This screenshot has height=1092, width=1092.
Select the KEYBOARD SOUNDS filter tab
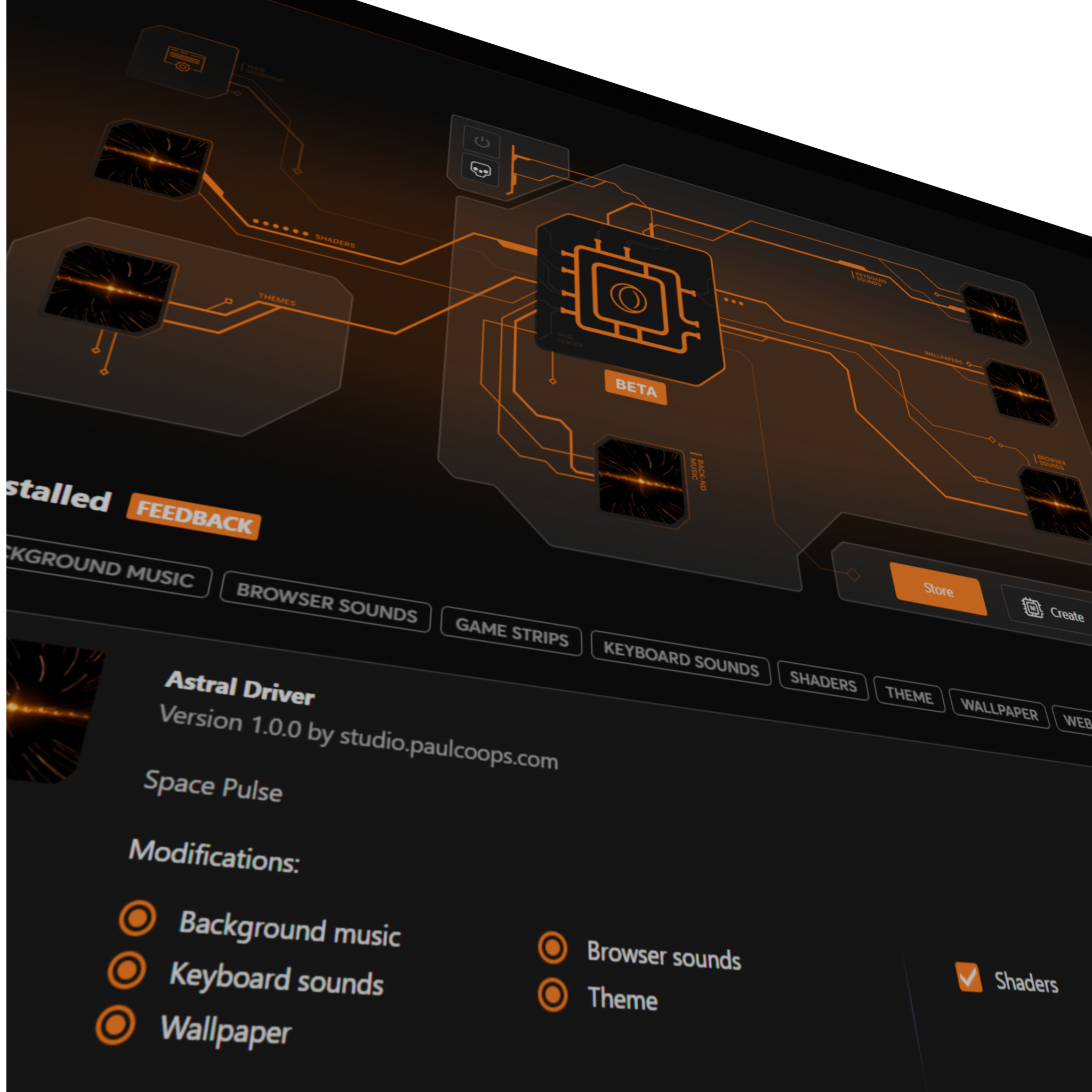coord(680,659)
